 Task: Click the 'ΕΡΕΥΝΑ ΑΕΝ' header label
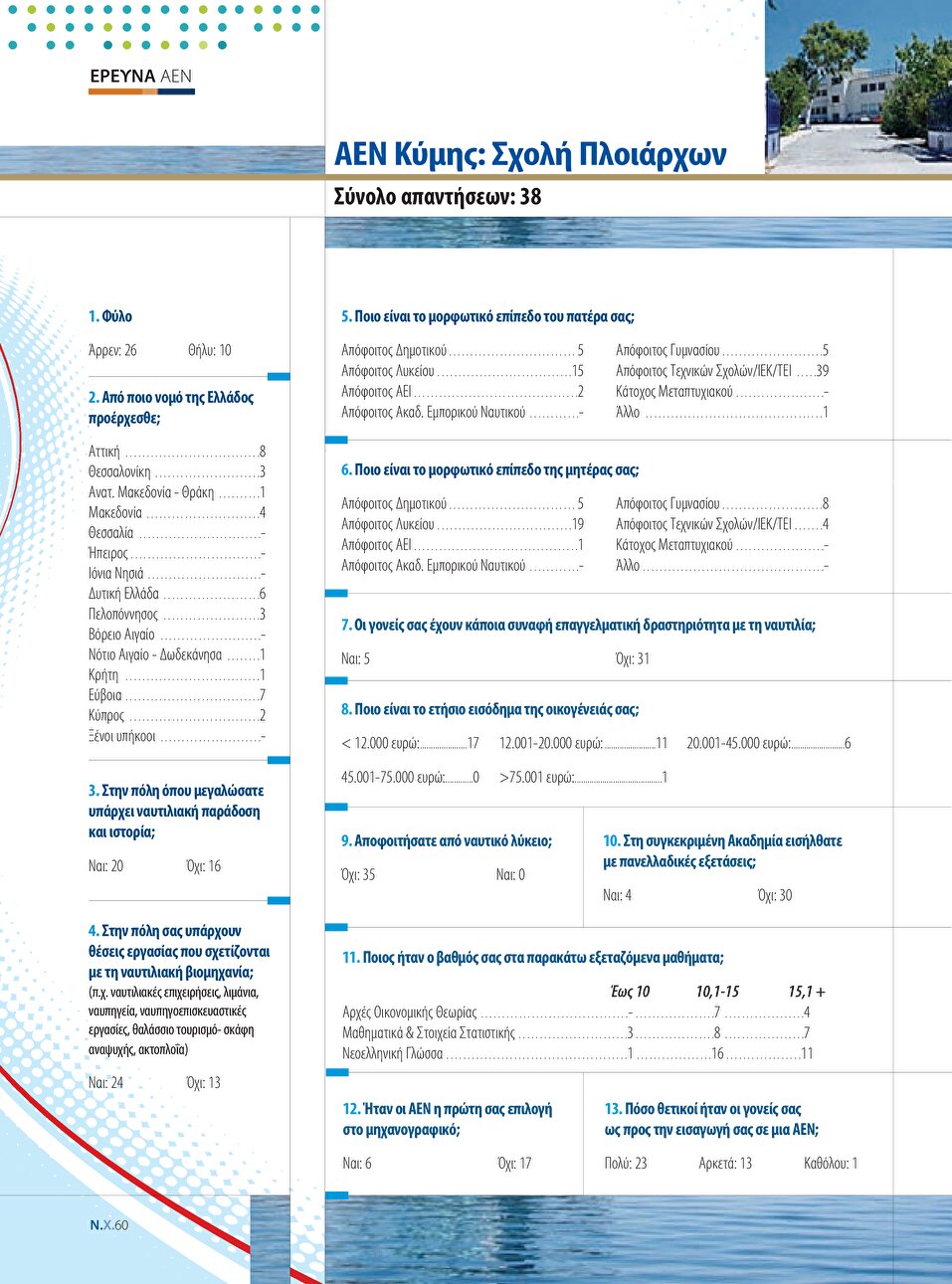tap(140, 77)
